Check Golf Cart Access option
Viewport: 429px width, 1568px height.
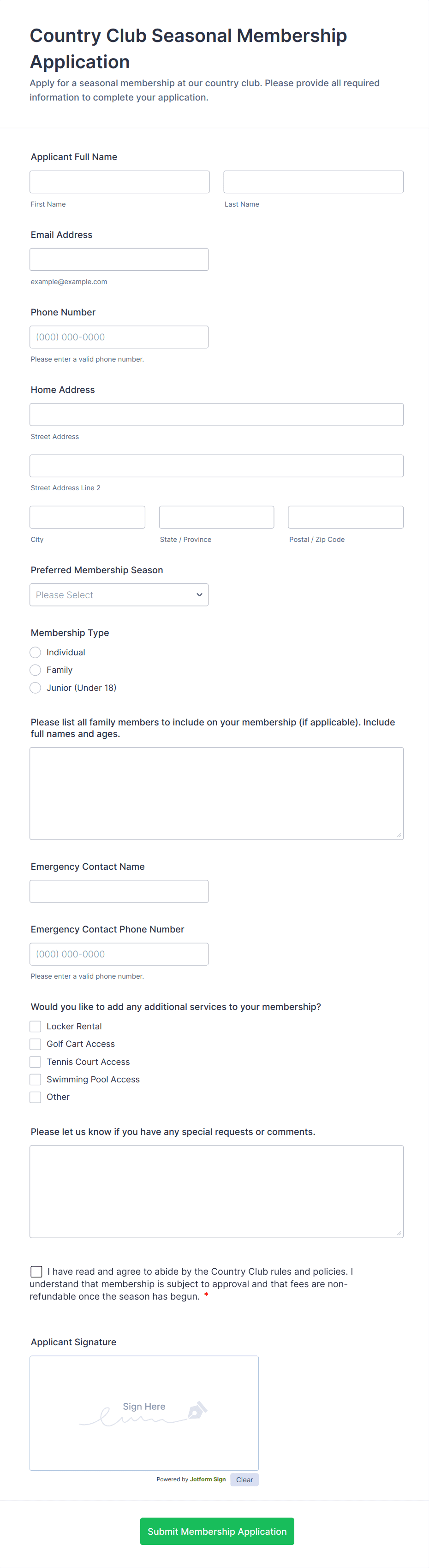36,1044
